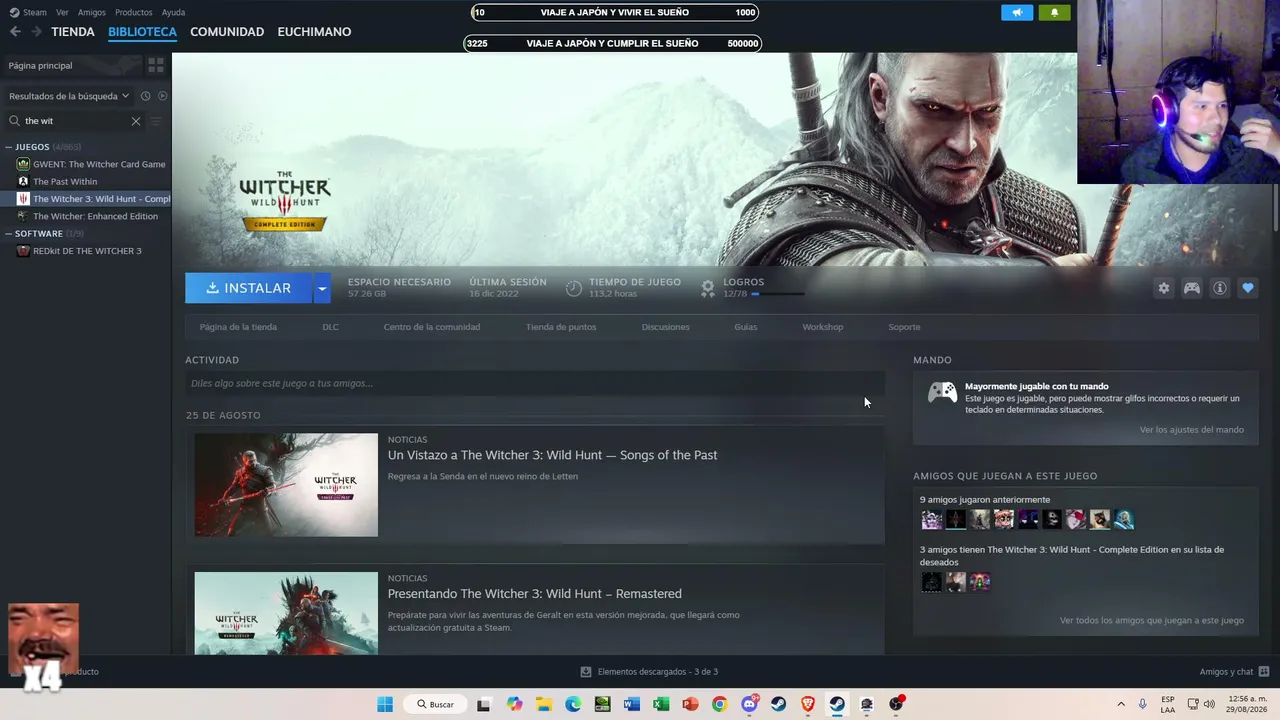Click the library search field
The width and height of the screenshot is (1280, 720).
[x=76, y=121]
